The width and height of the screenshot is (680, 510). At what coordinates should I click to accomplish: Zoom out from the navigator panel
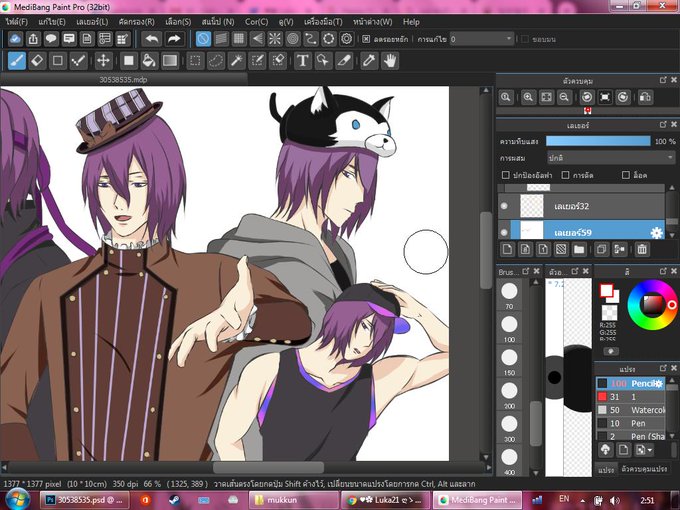564,97
